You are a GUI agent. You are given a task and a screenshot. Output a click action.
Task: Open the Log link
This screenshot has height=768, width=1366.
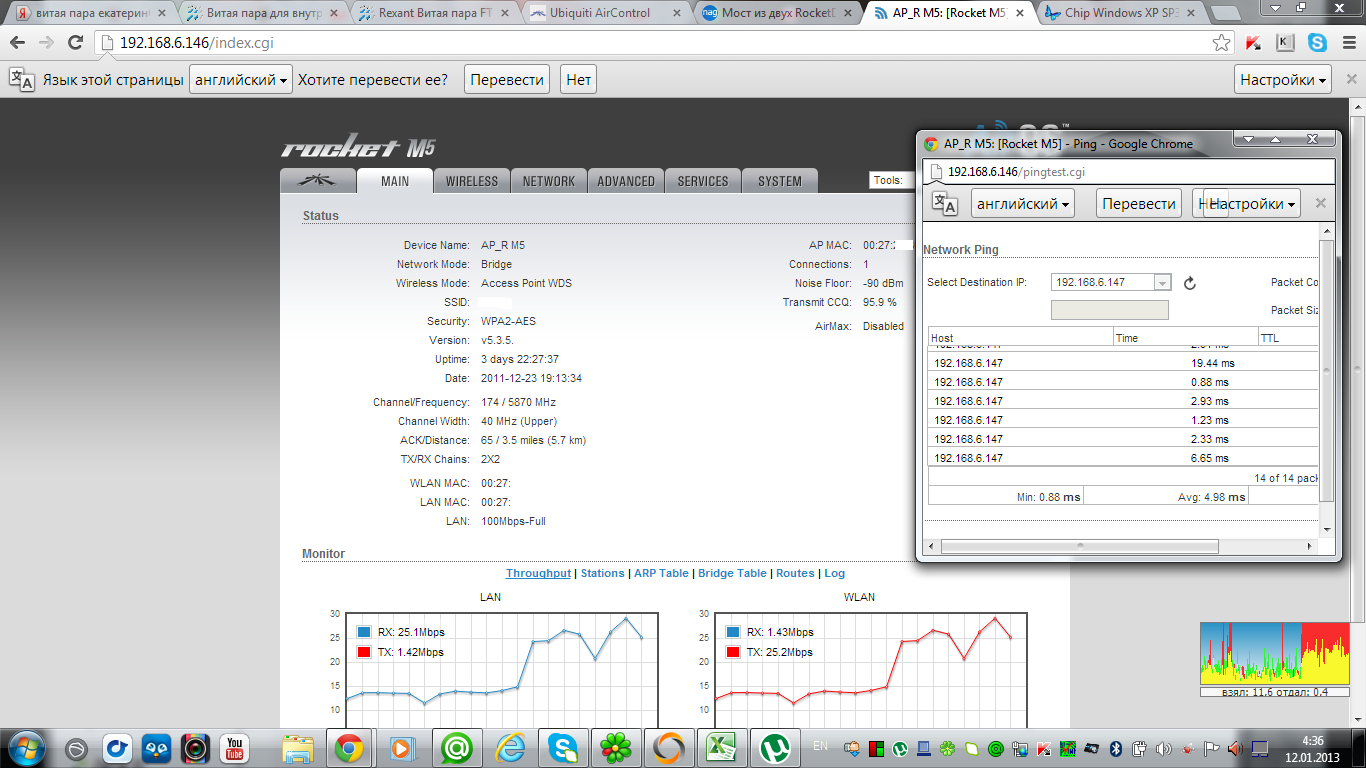834,573
